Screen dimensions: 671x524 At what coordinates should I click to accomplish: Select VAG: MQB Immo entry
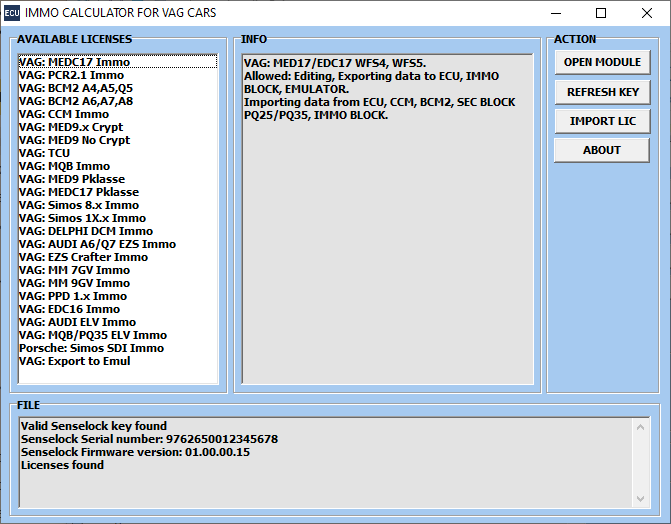pos(64,166)
